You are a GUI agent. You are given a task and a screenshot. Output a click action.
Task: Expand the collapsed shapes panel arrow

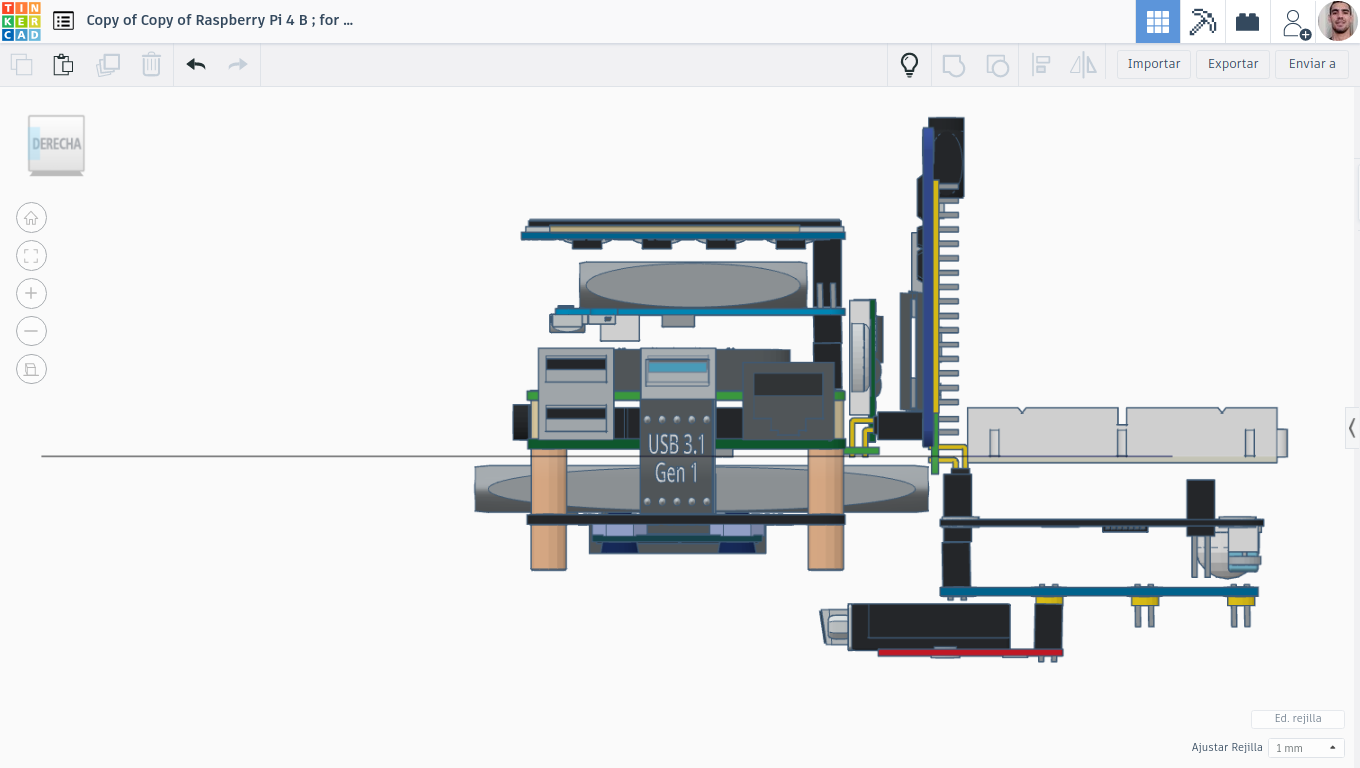click(1352, 428)
